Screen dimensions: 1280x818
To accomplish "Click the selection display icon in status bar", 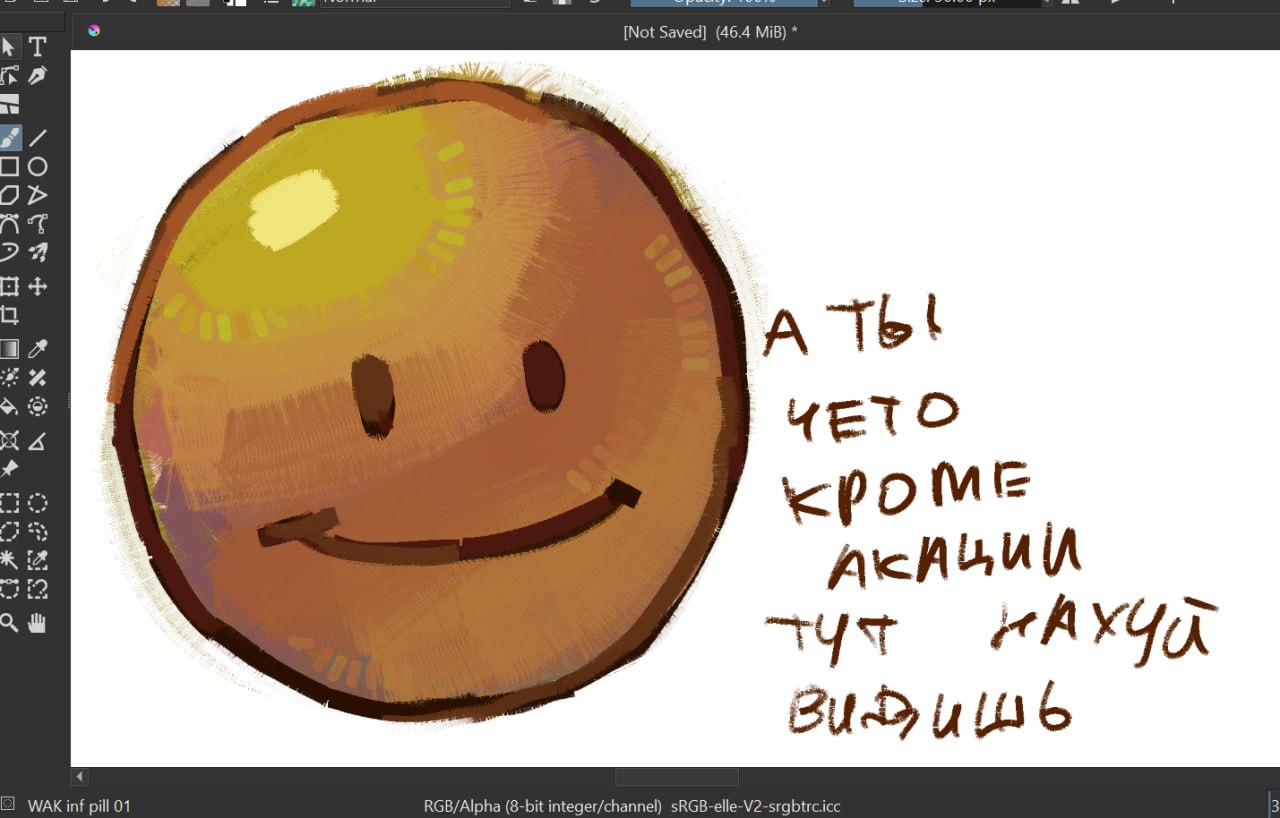I will 8,804.
